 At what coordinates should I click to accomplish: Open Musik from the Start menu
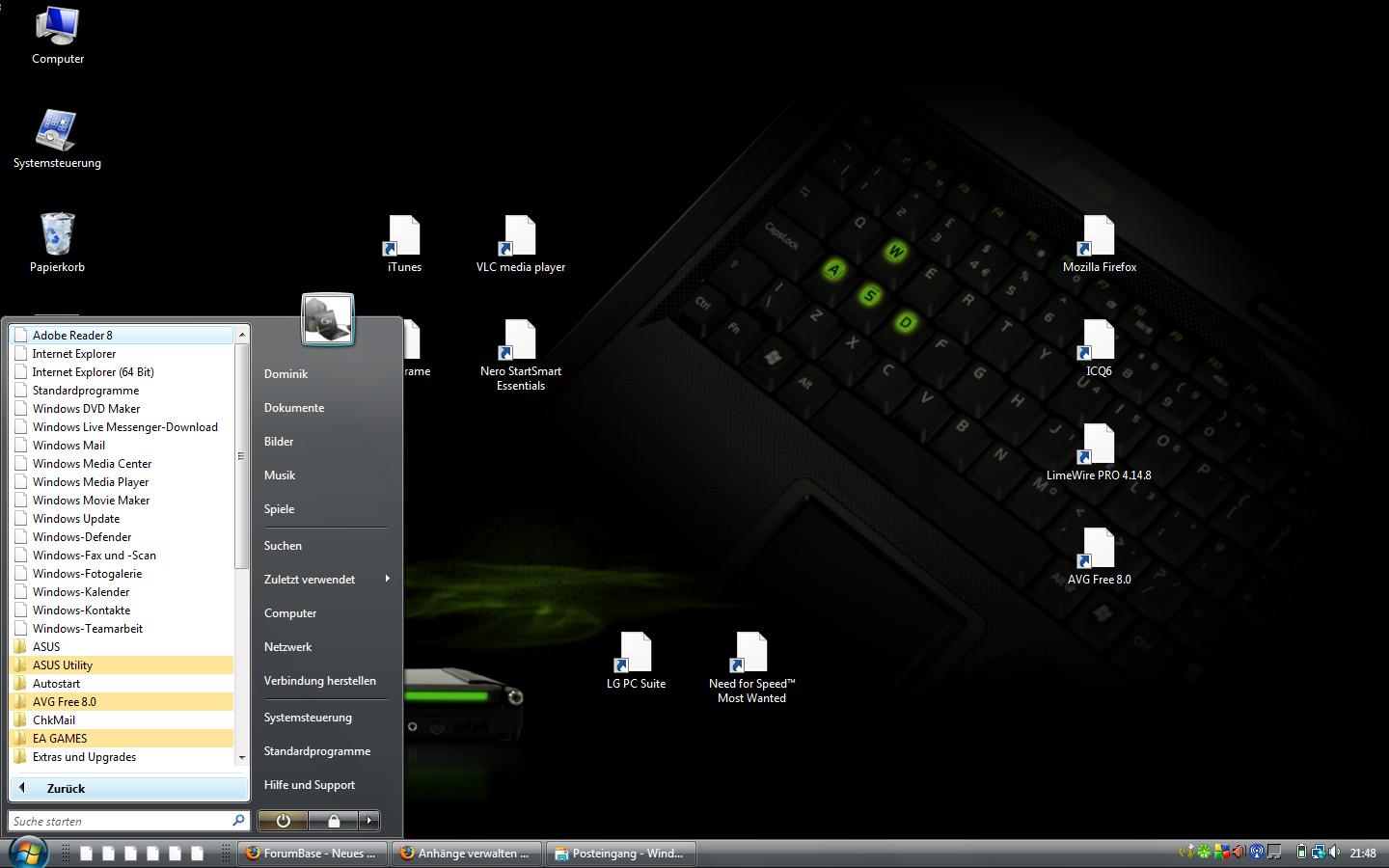pos(280,475)
